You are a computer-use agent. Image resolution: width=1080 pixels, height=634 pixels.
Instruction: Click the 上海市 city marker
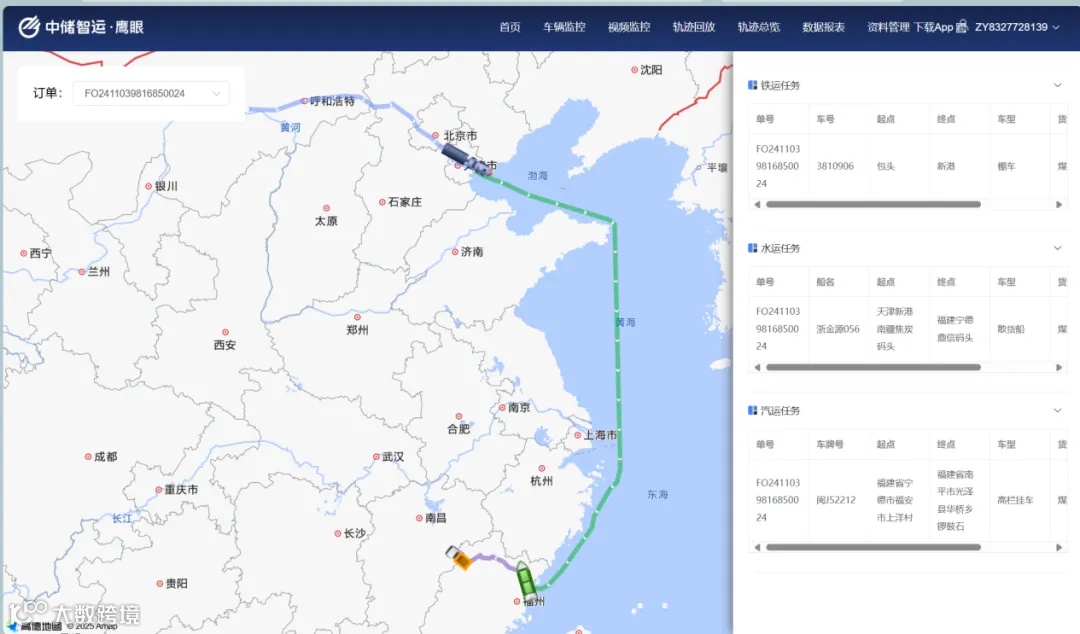pos(578,435)
